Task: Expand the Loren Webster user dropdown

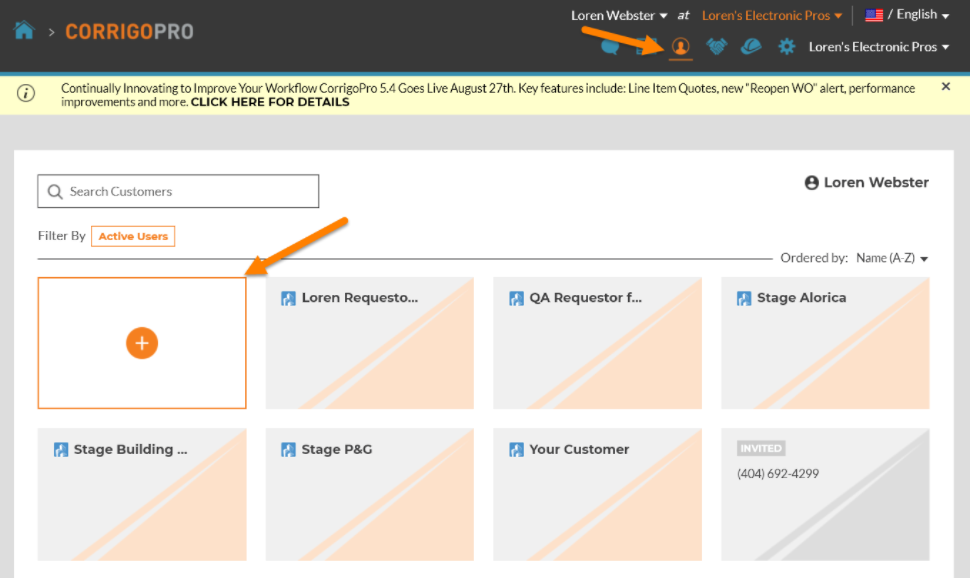Action: point(618,15)
